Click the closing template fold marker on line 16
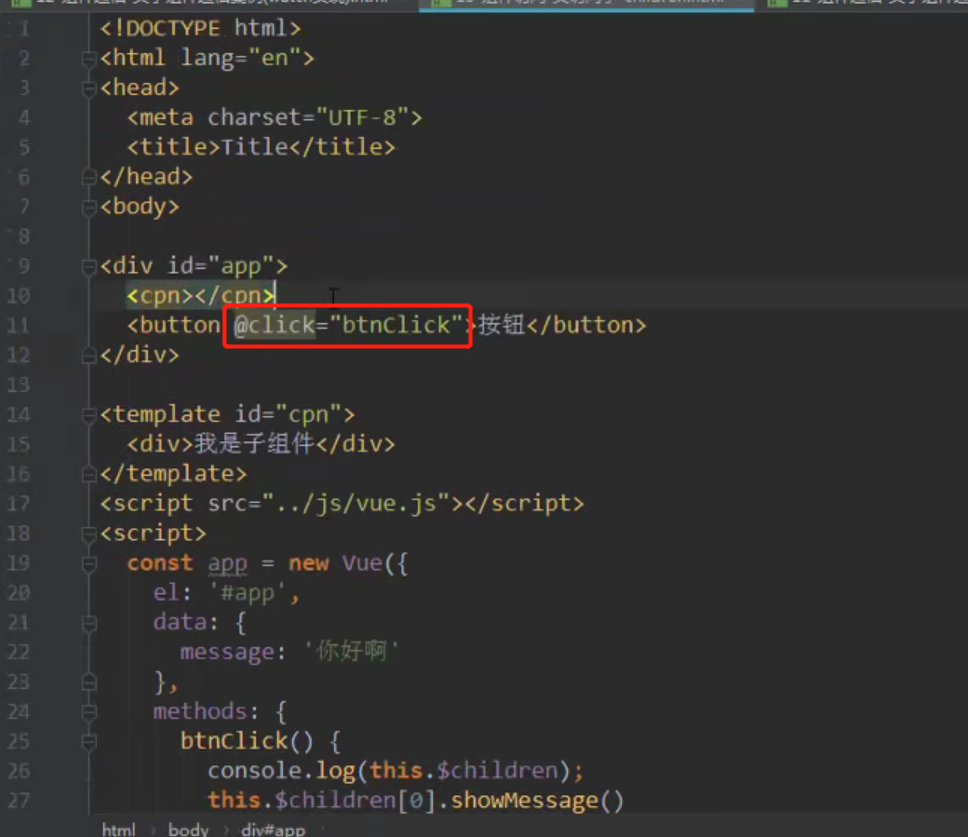Image resolution: width=968 pixels, height=837 pixels. [88, 475]
